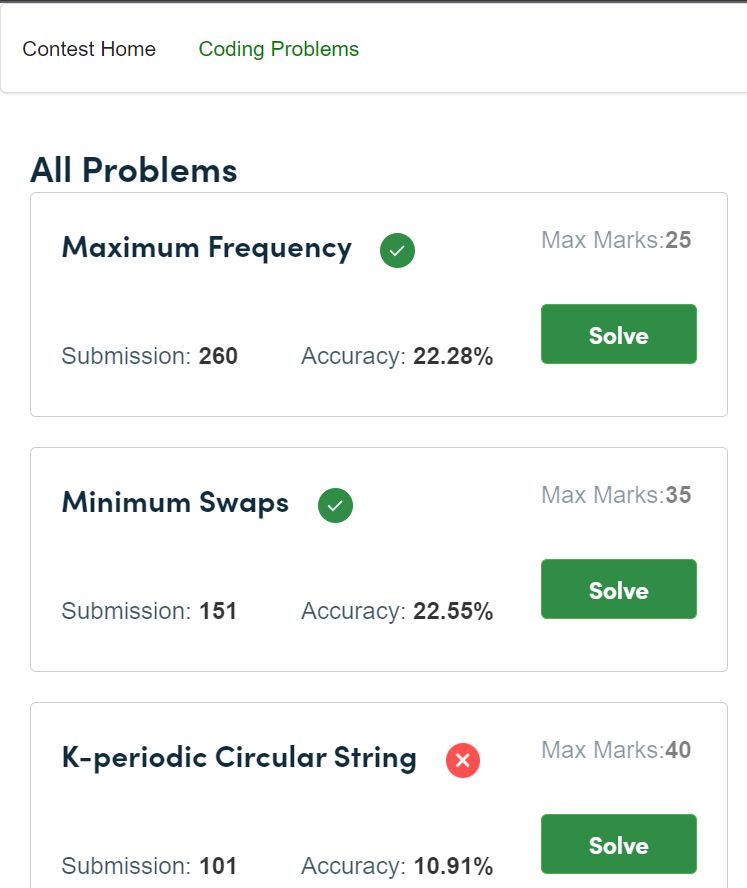Click Solve for the Minimum Swaps problem
The width and height of the screenshot is (747, 888).
click(618, 589)
